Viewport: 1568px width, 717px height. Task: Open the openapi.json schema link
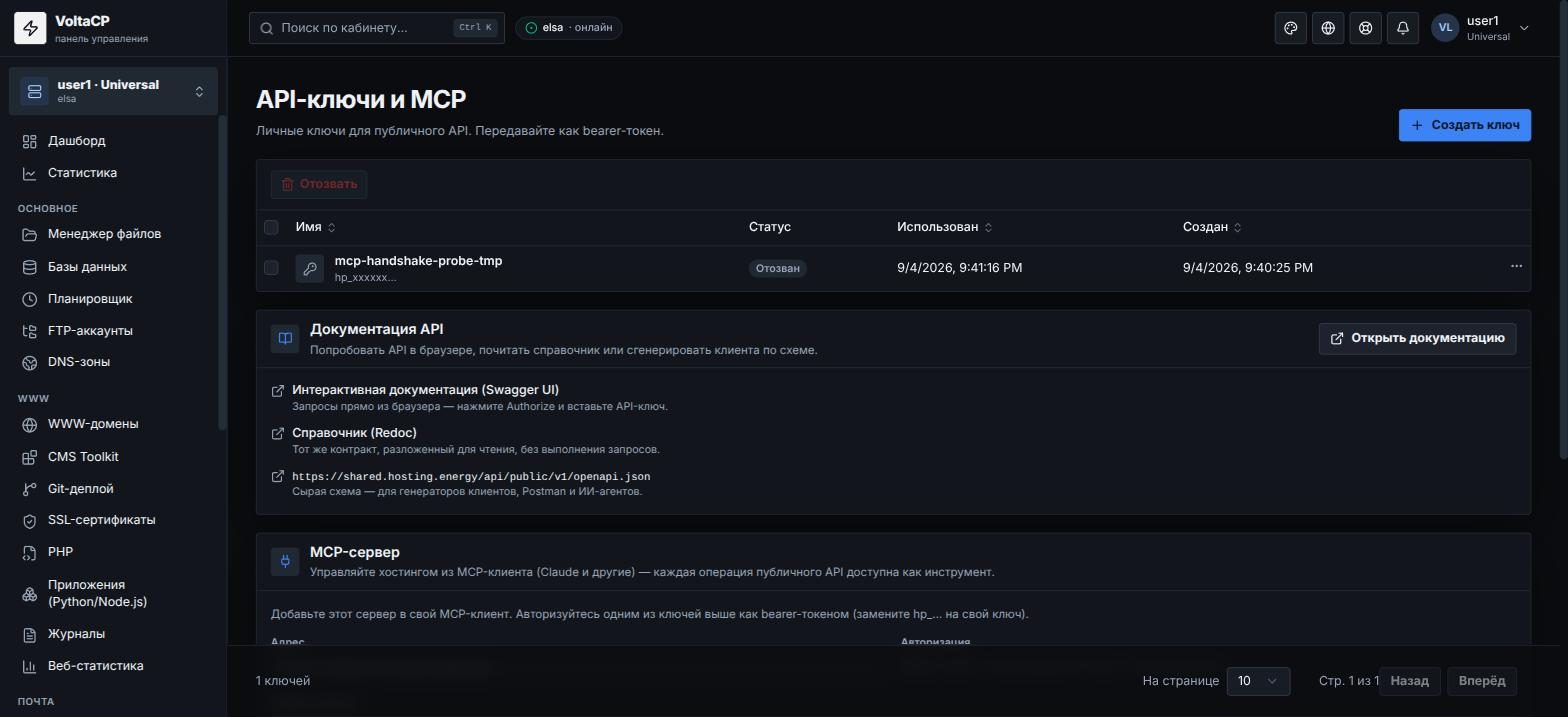tap(471, 477)
